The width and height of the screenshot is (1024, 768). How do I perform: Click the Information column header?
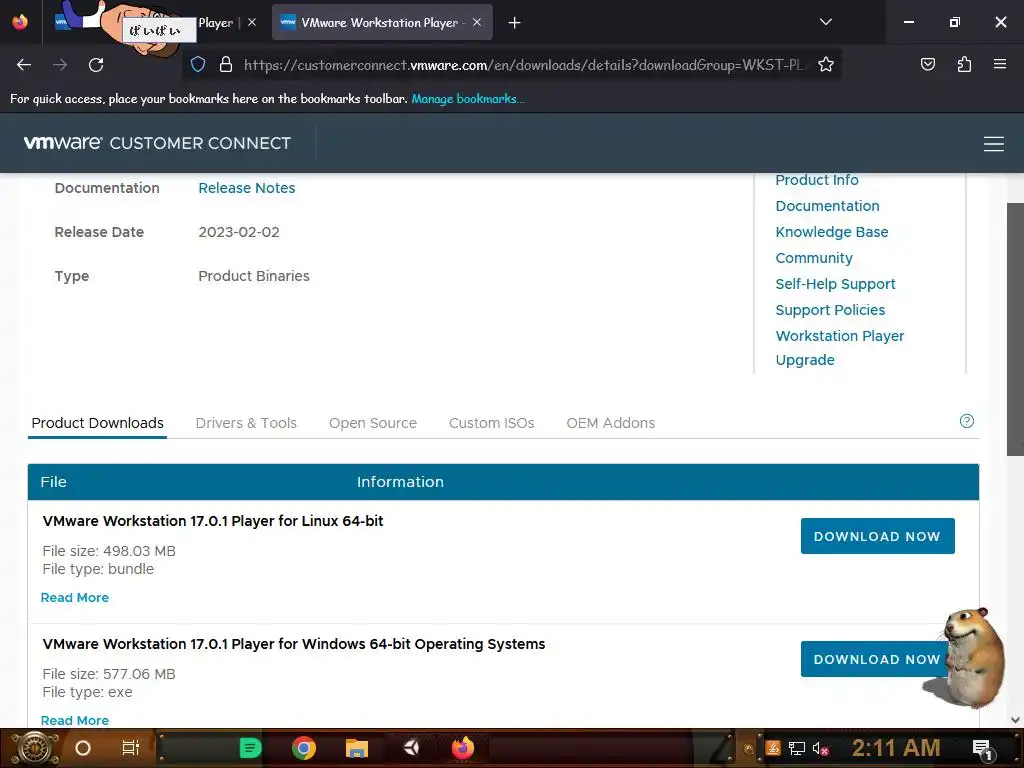(400, 482)
